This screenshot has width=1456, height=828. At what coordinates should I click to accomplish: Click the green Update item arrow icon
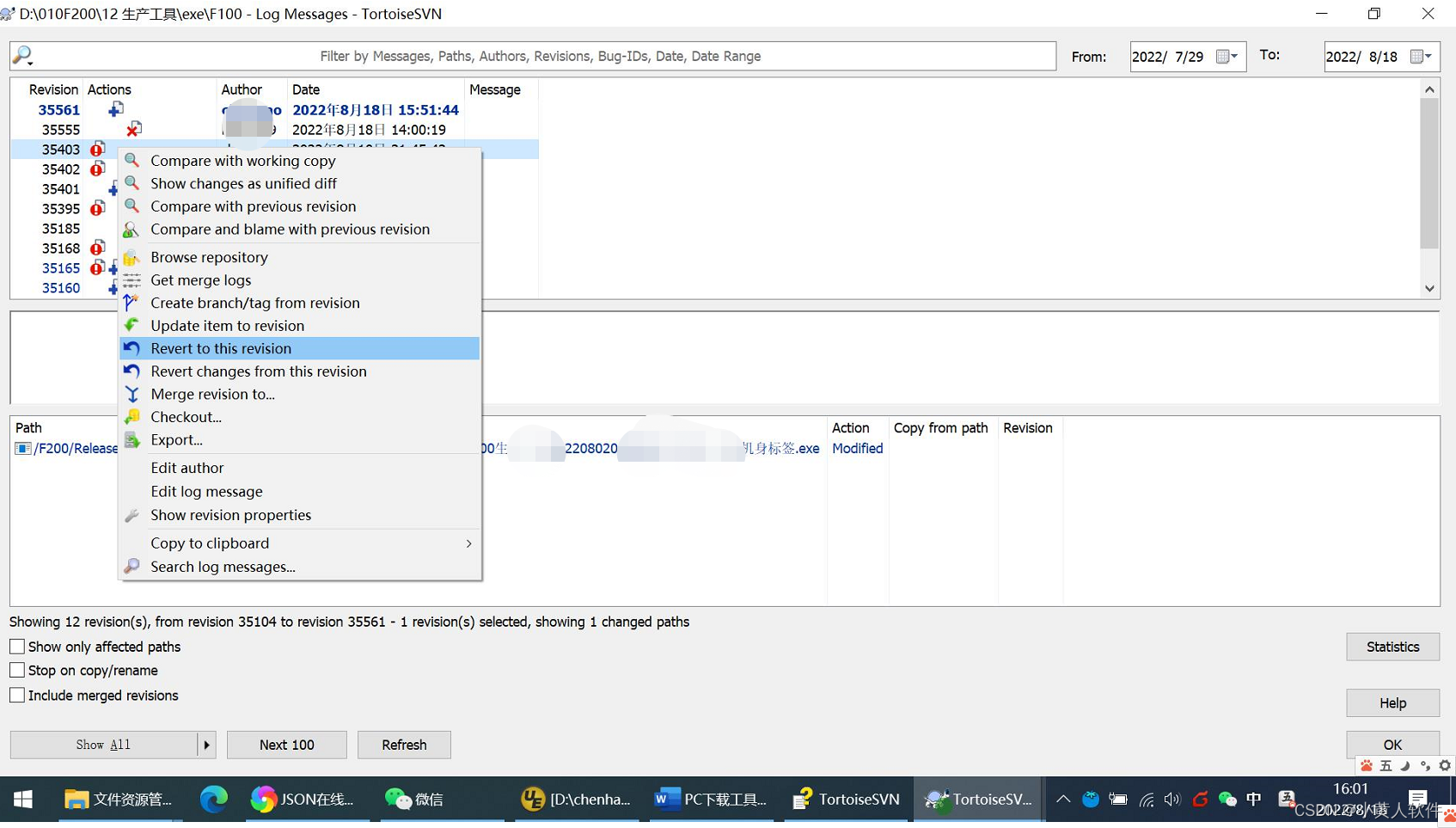coord(132,325)
